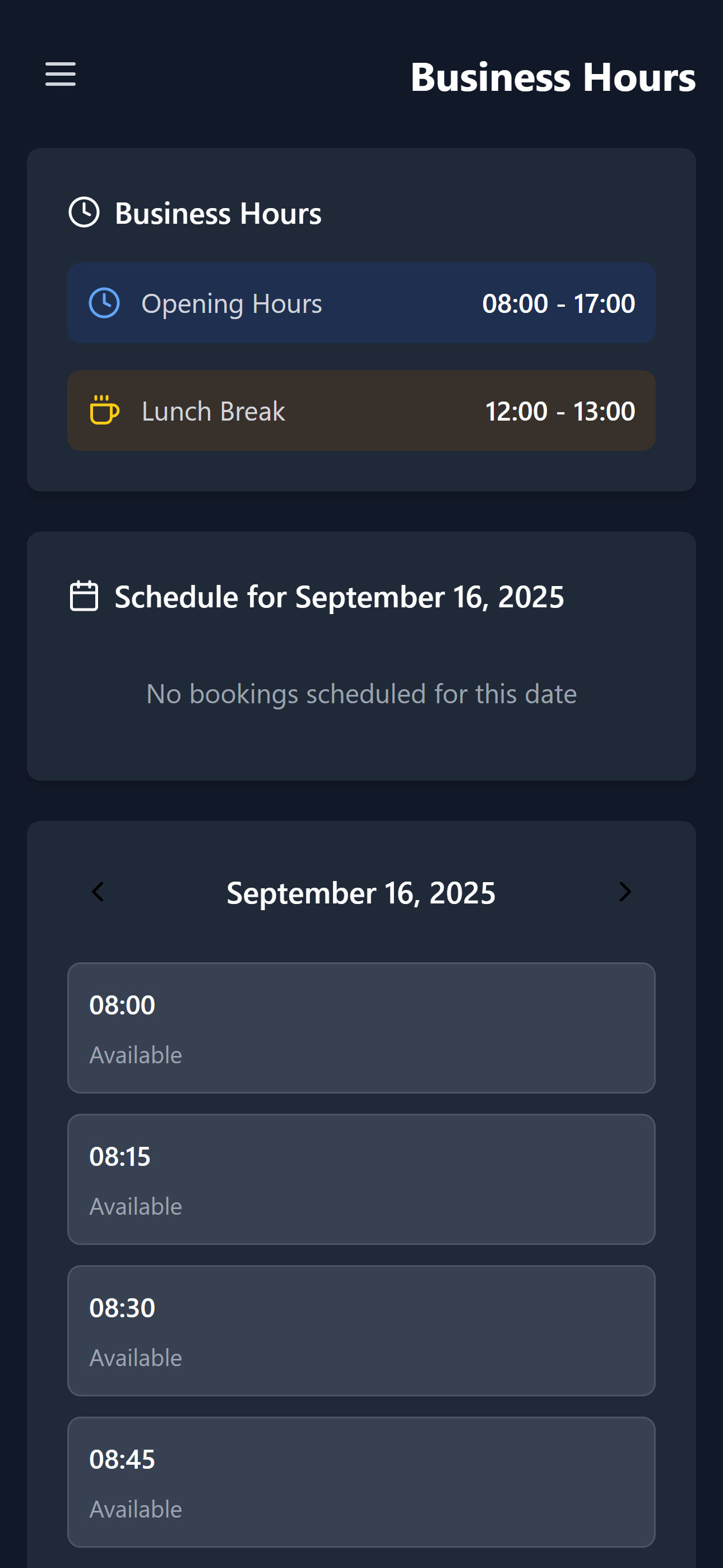Click the Lunch Break row
Screen dimensions: 723x1568
tap(361, 411)
